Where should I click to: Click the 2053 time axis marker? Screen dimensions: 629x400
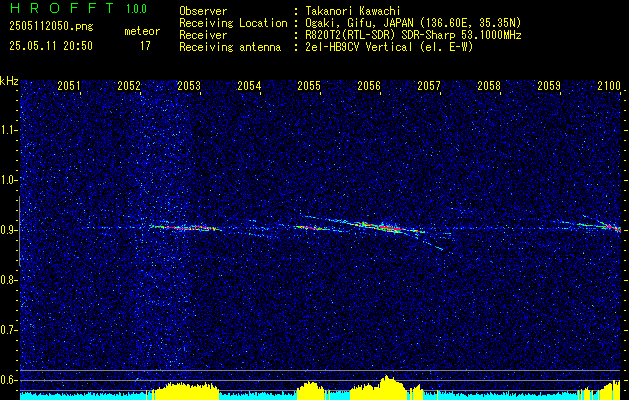(x=189, y=86)
